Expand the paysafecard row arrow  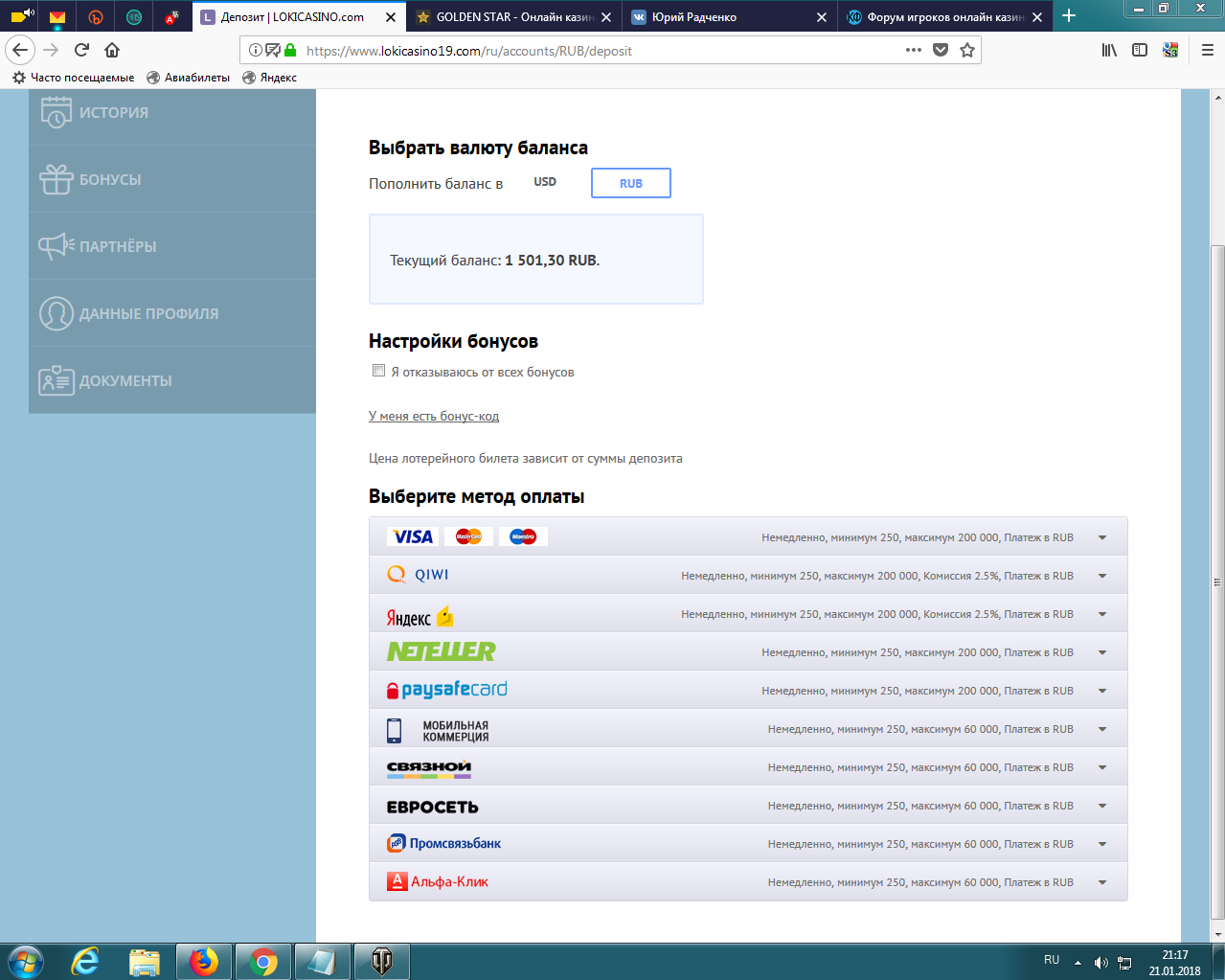1102,691
